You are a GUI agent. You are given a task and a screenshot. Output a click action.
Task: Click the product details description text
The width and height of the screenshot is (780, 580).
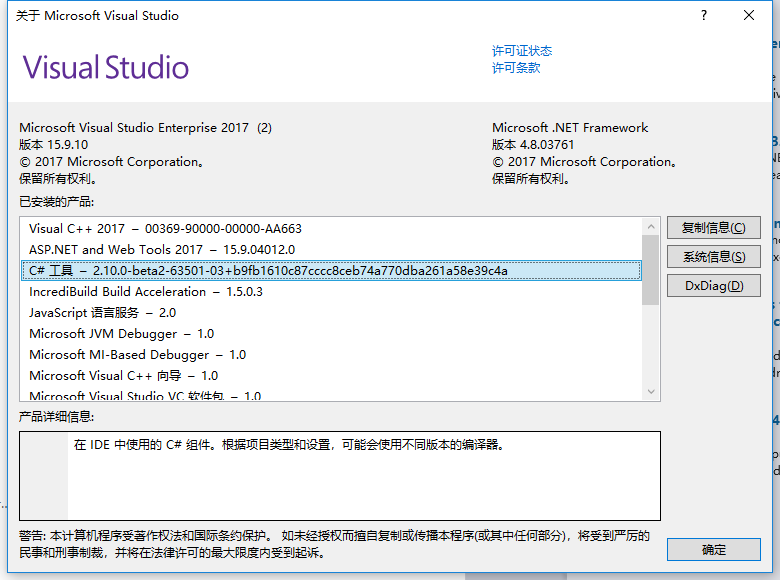coord(289,445)
